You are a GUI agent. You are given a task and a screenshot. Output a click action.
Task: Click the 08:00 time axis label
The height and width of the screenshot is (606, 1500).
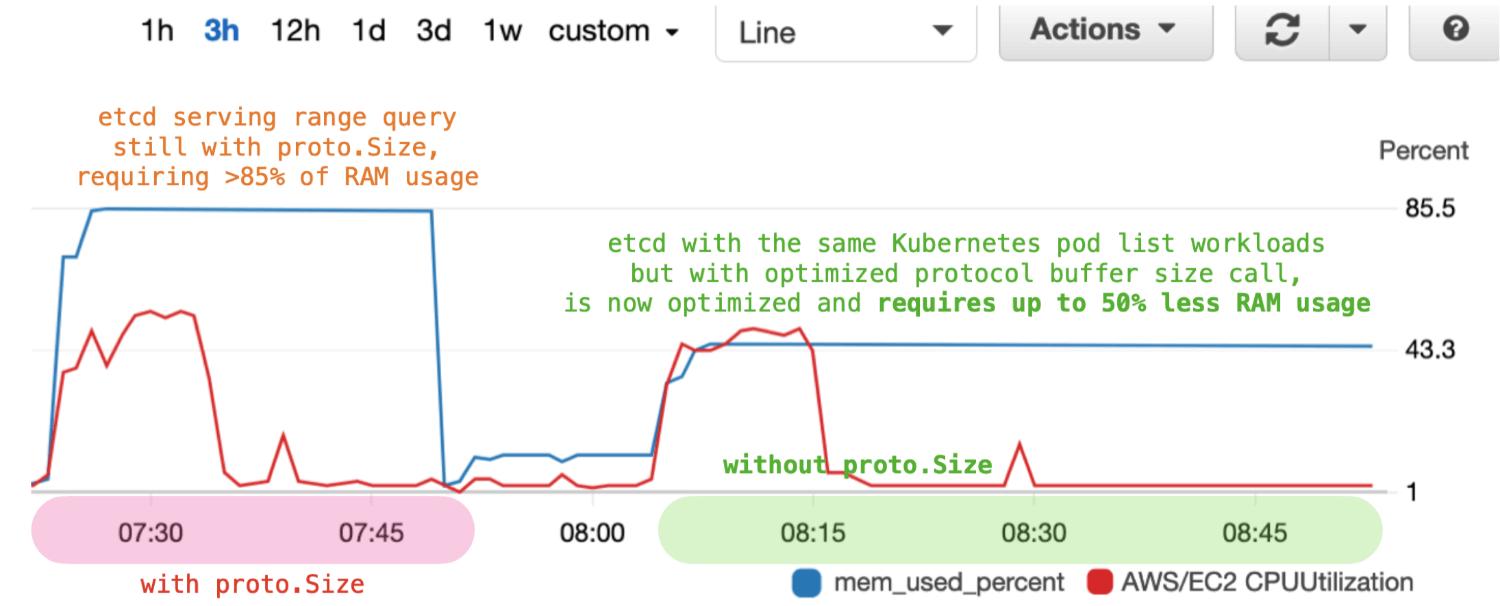(x=592, y=533)
